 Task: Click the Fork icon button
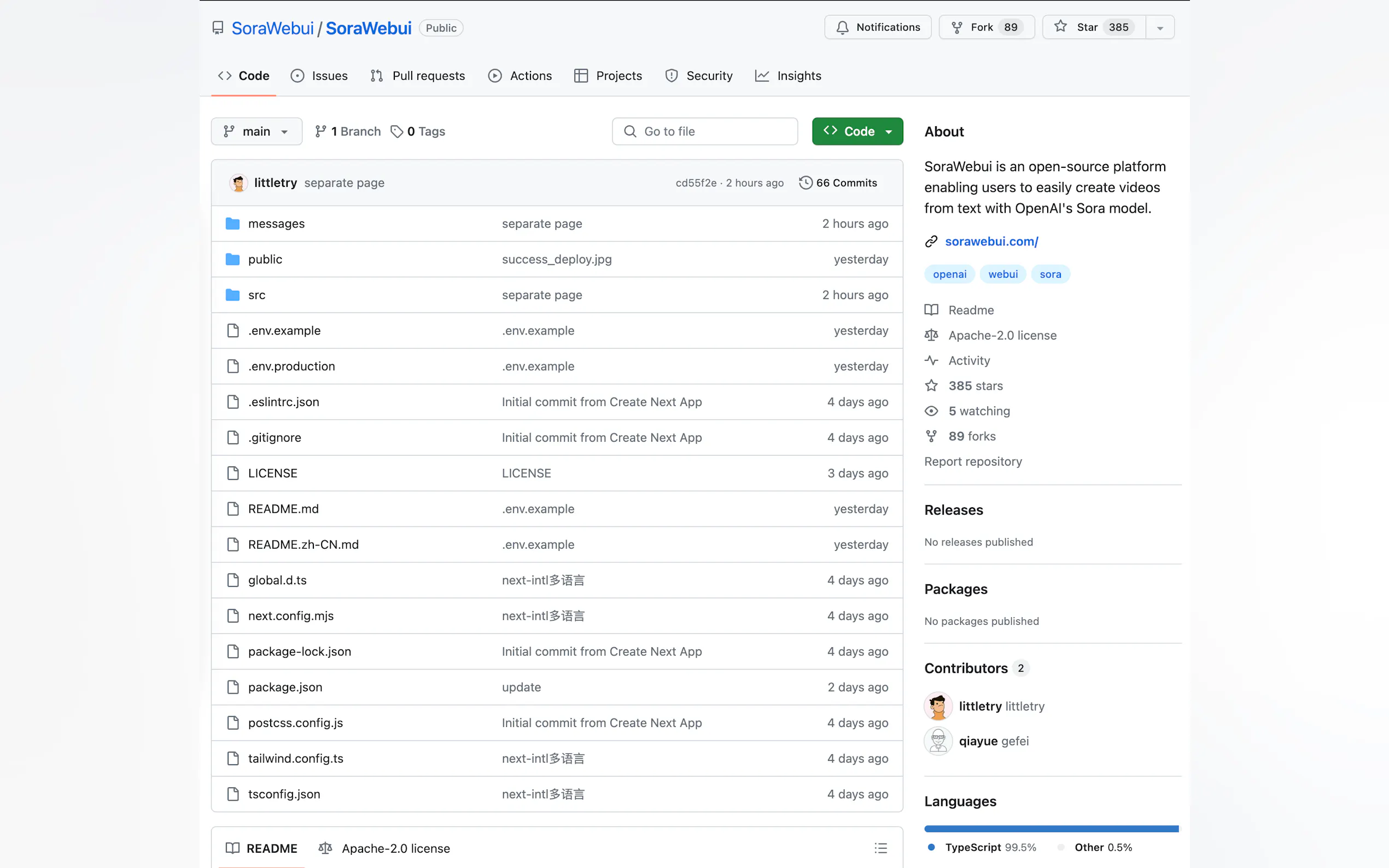click(956, 27)
